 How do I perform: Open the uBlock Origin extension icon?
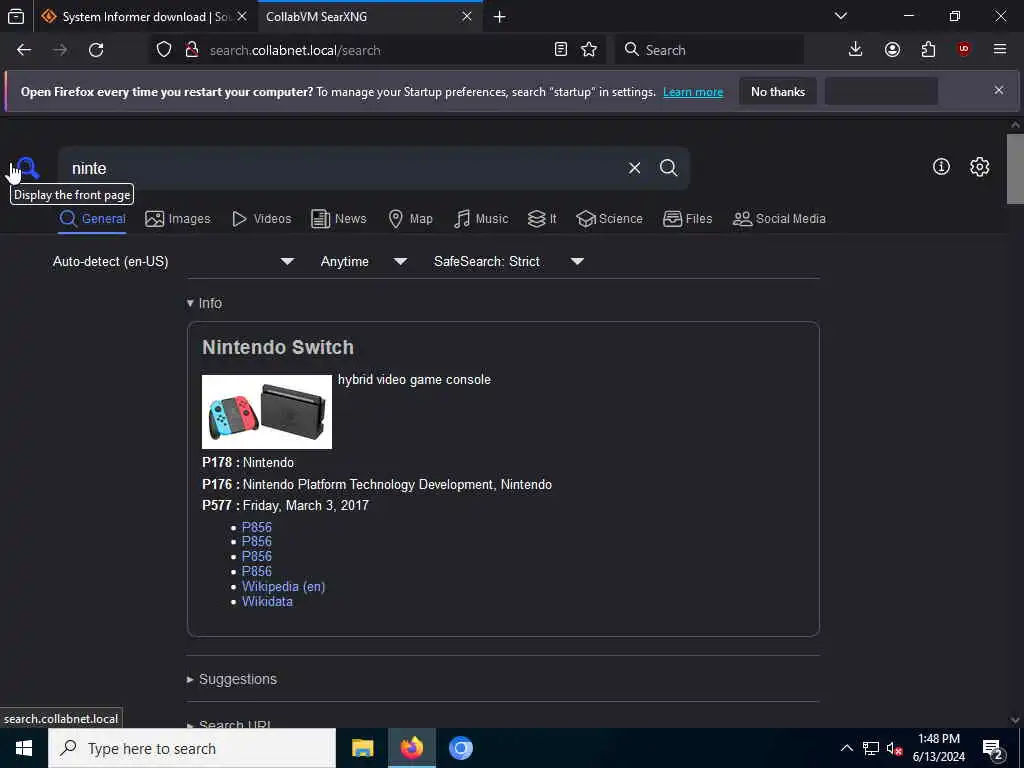pos(964,50)
